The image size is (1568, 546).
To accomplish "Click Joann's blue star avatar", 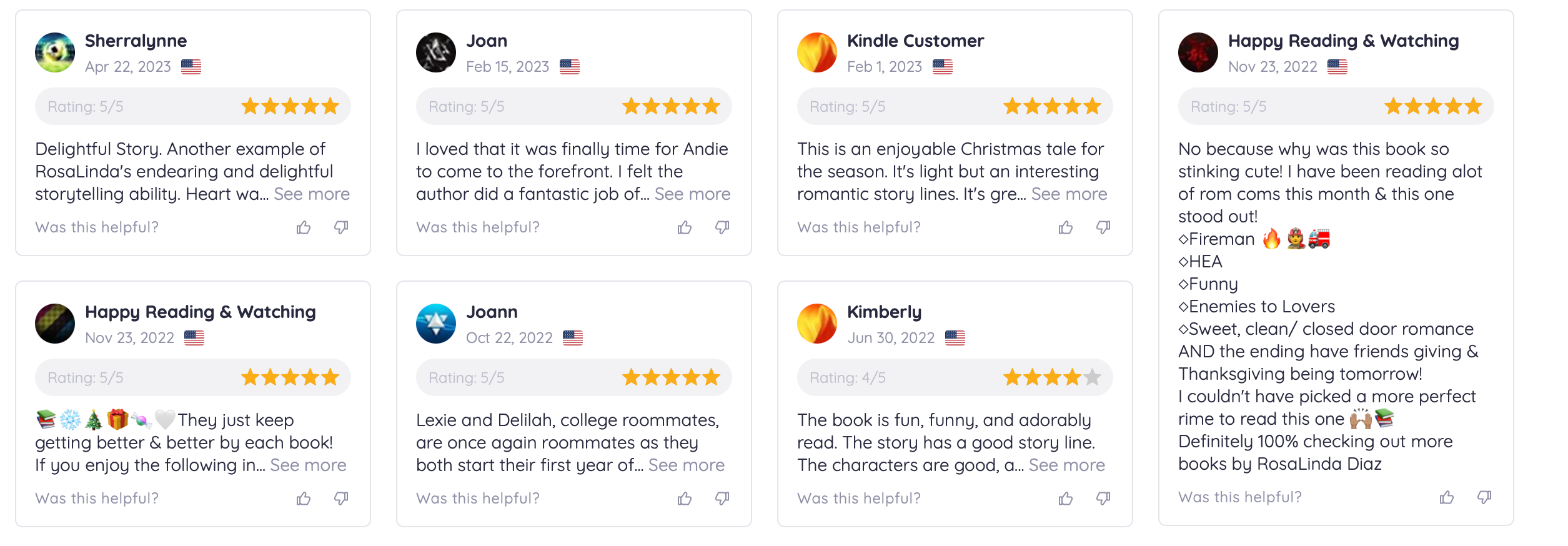I will point(436,324).
